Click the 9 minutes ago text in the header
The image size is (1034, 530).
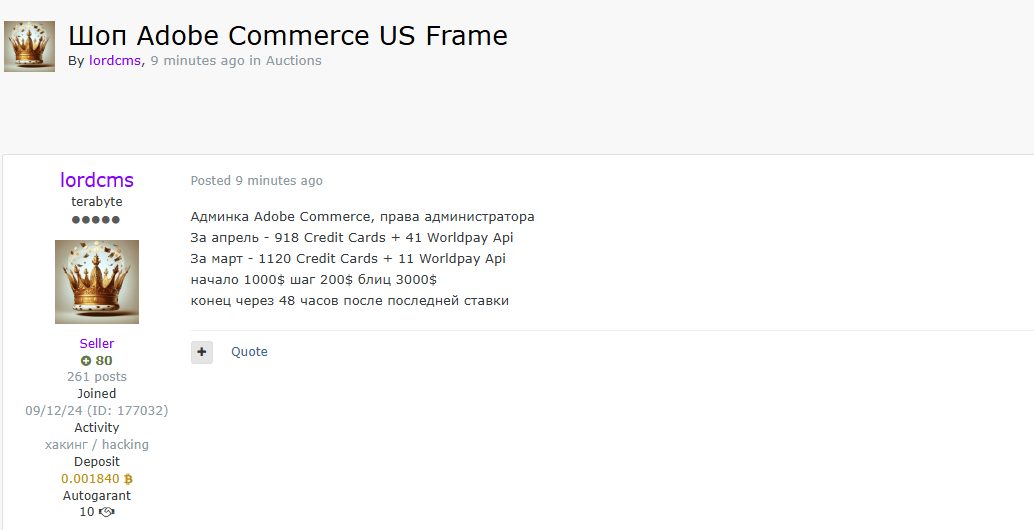click(197, 61)
